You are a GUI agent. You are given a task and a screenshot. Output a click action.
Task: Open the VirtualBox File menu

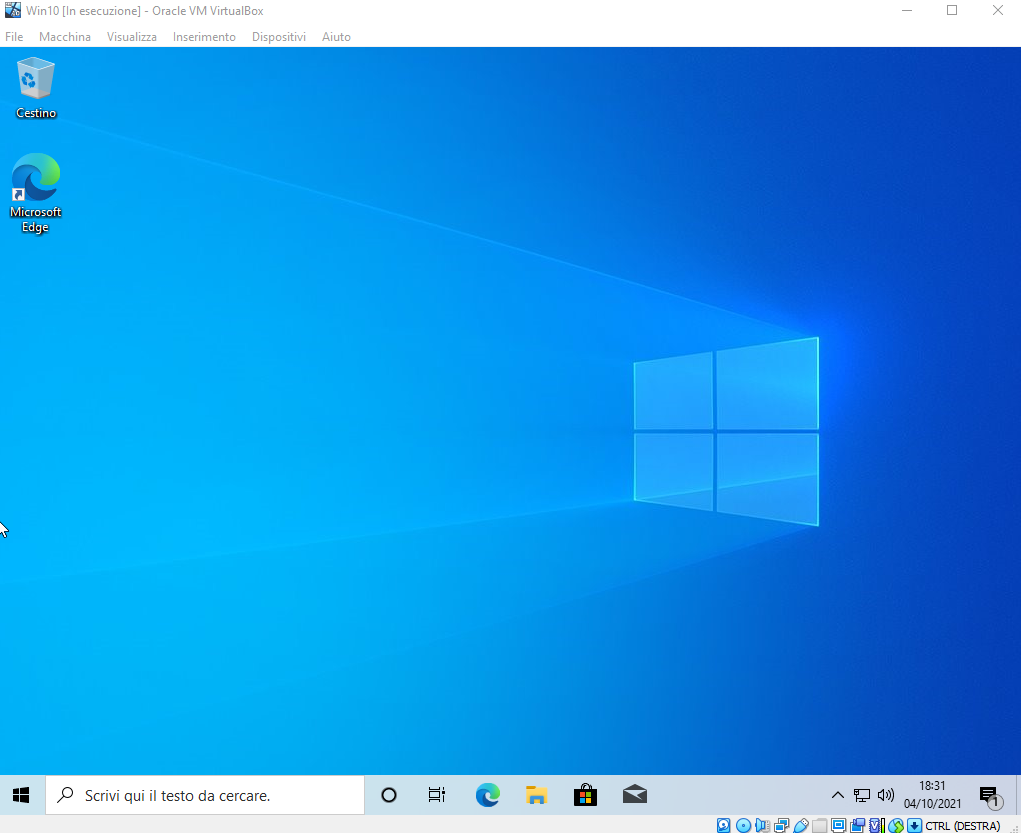[x=14, y=36]
